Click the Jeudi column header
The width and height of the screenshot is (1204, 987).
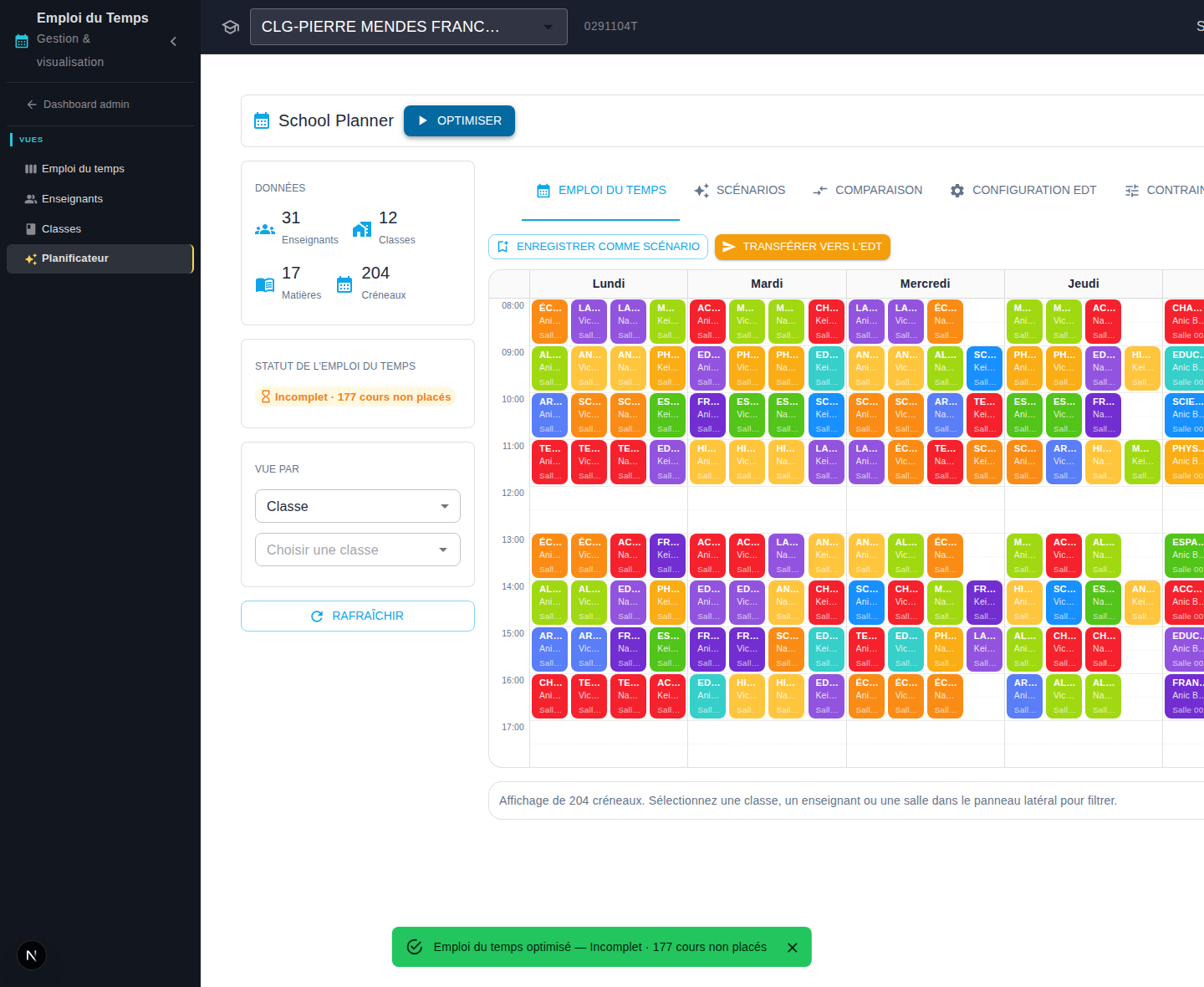point(1084,284)
